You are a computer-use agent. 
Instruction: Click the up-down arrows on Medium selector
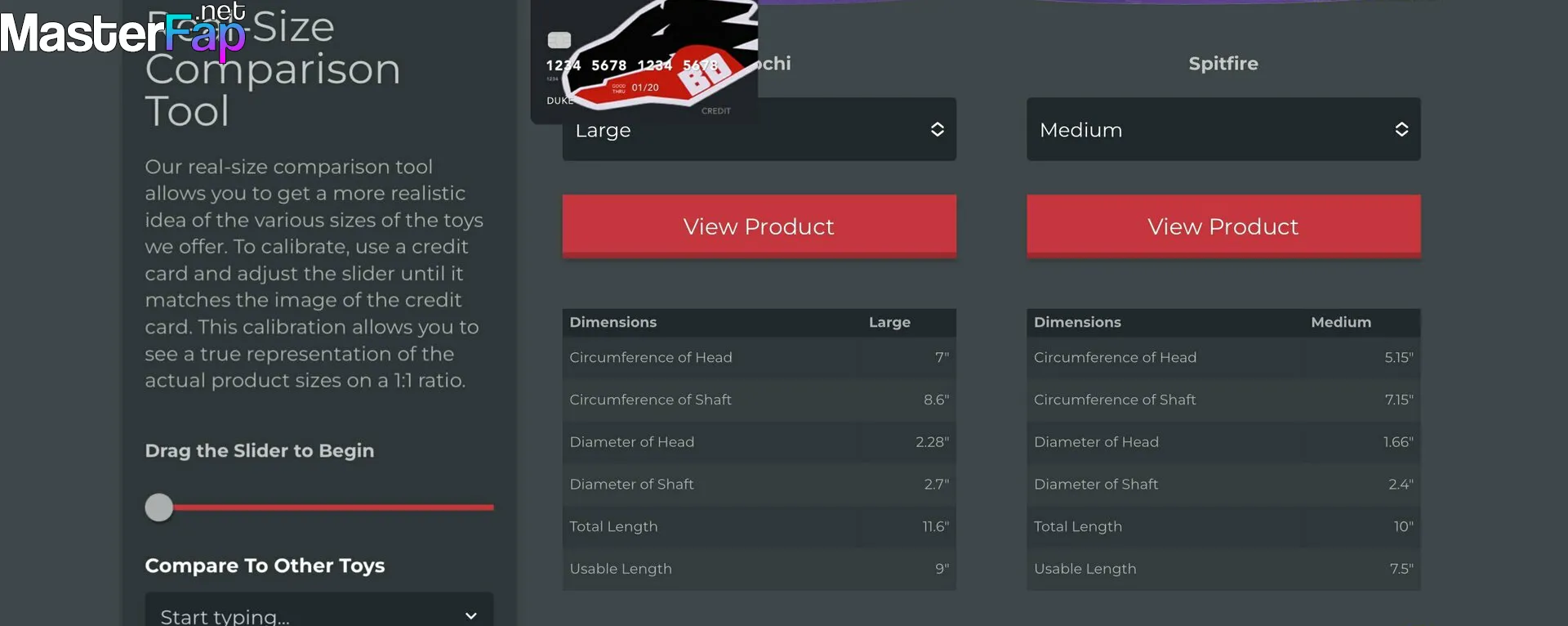(x=1401, y=129)
